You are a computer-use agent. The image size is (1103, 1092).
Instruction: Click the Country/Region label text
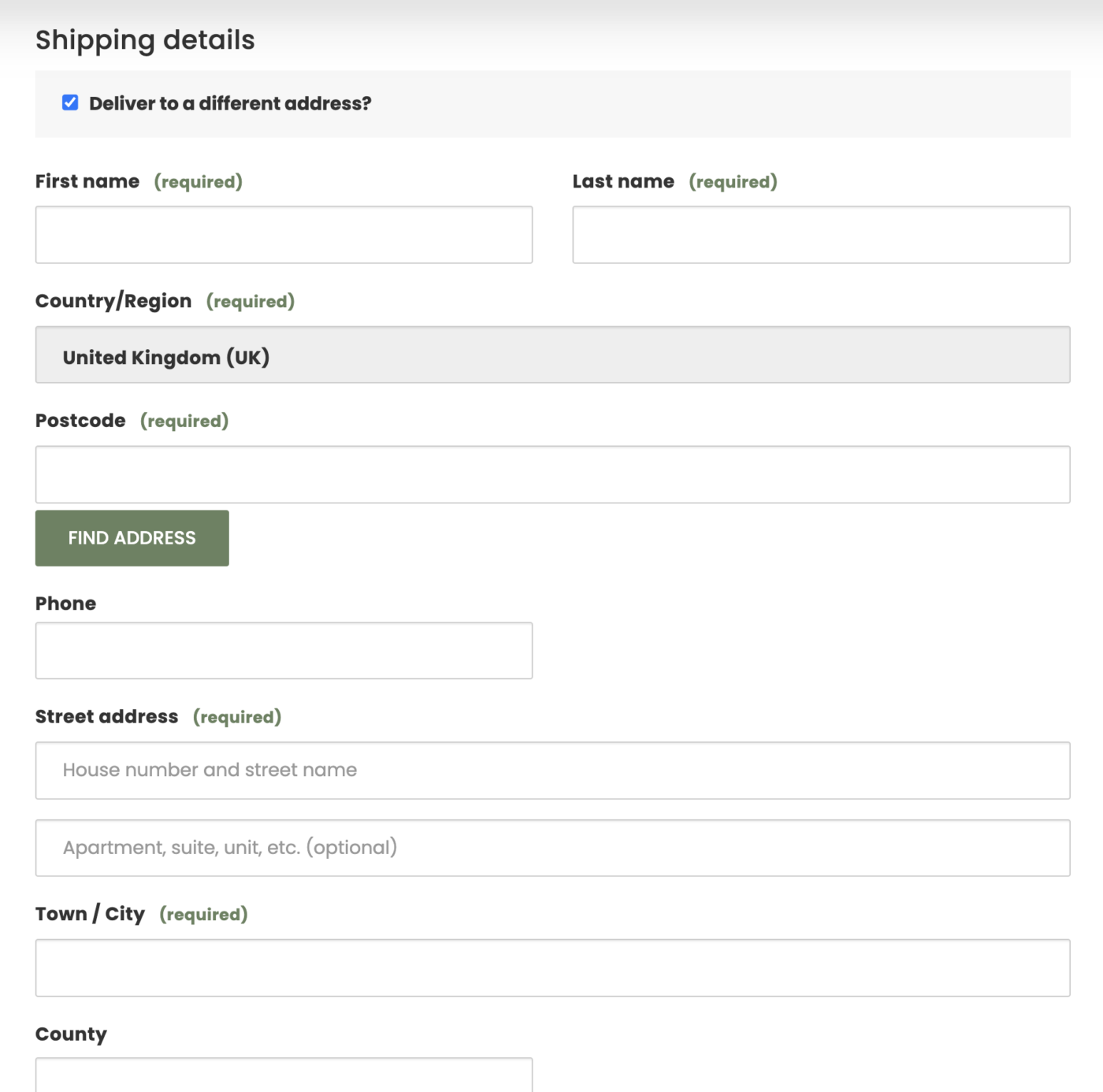[x=113, y=301]
